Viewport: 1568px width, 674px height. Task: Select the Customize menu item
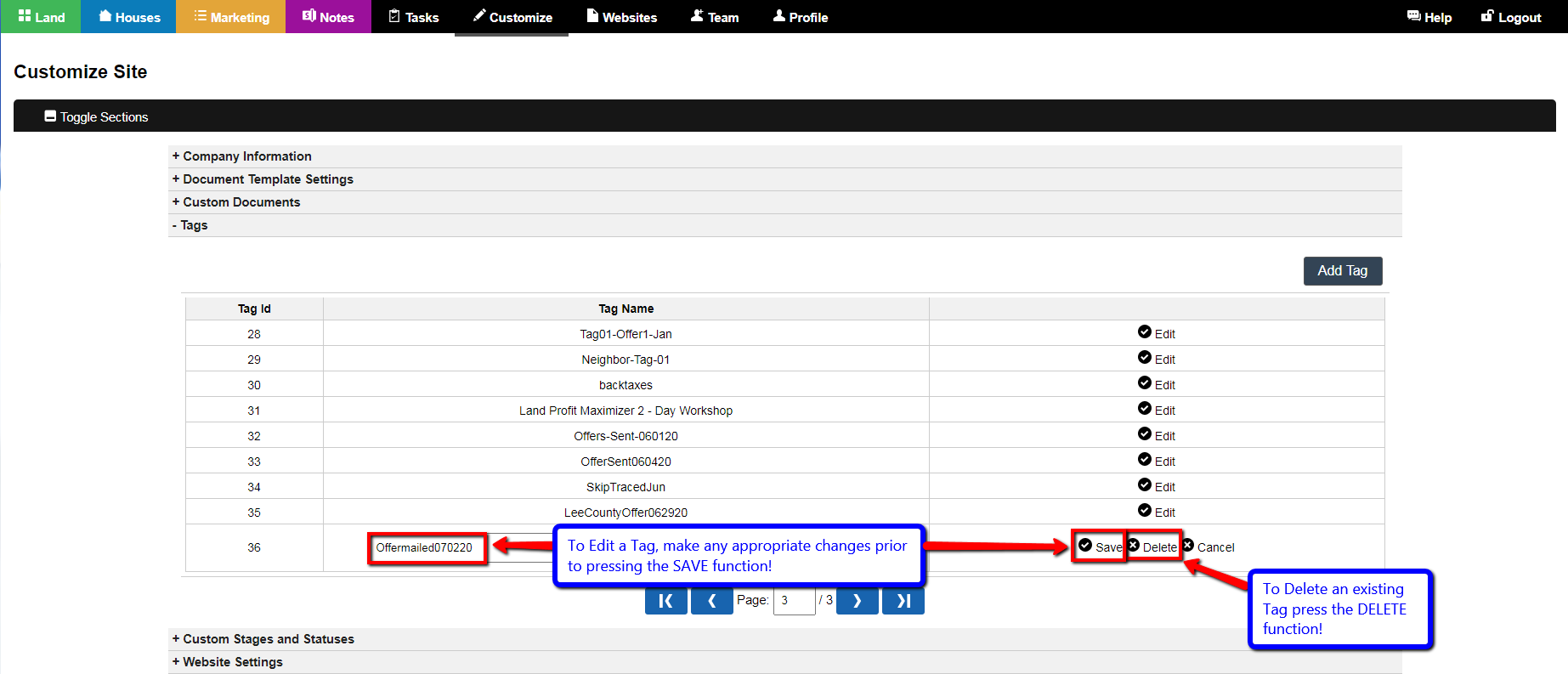(x=512, y=17)
